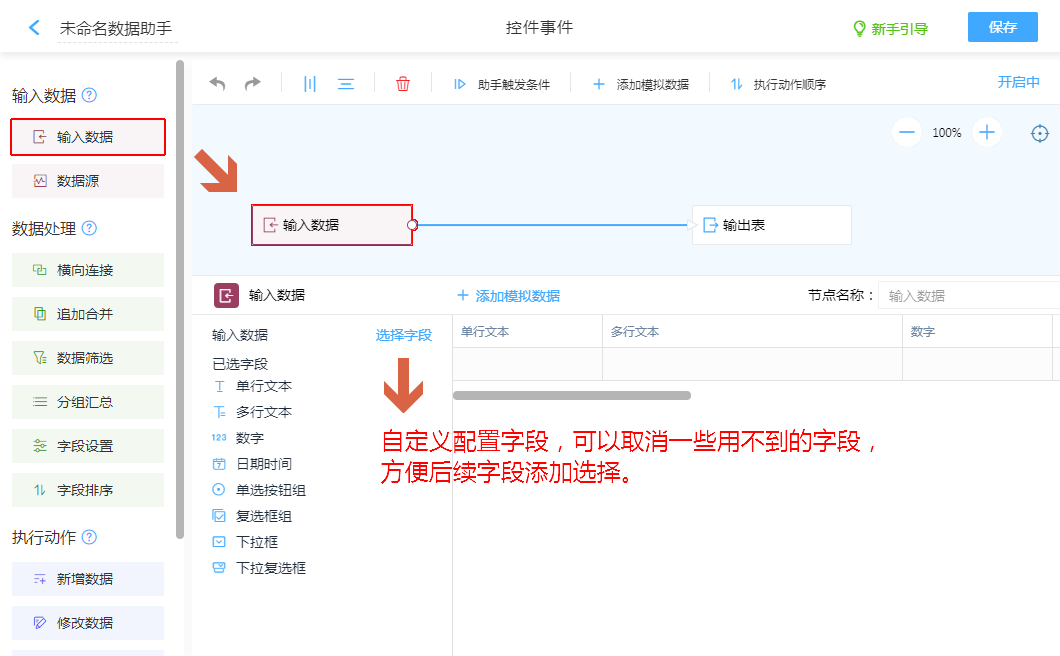Open help icon beside 数据处理 heading
1060x656 pixels.
pyautogui.click(x=89, y=228)
